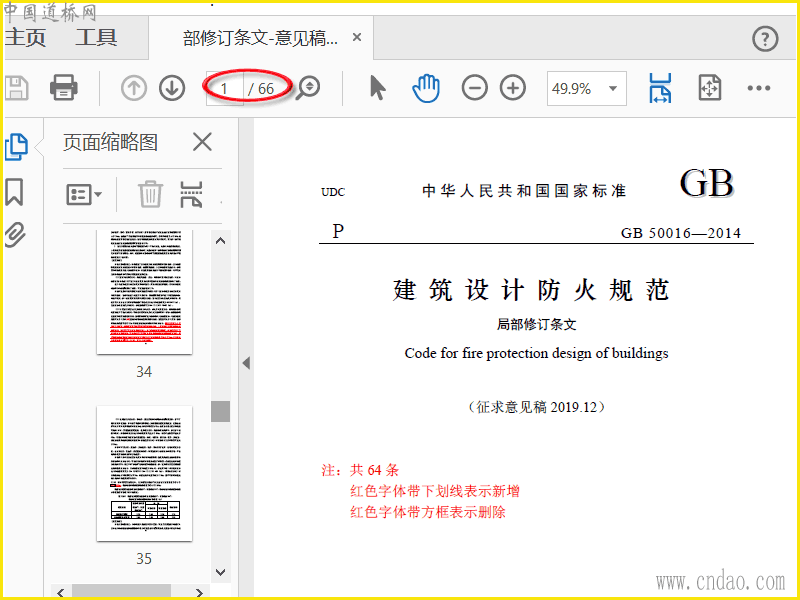This screenshot has width=800, height=600.
Task: Click the fit width scrolling icon
Action: 660,88
